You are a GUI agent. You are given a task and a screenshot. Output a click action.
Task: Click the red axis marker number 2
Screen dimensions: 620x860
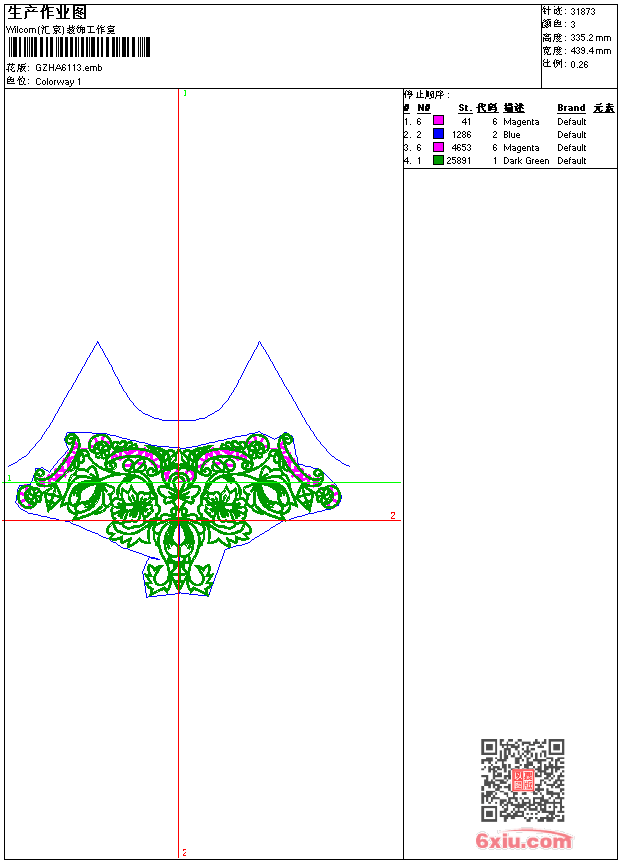[x=393, y=516]
